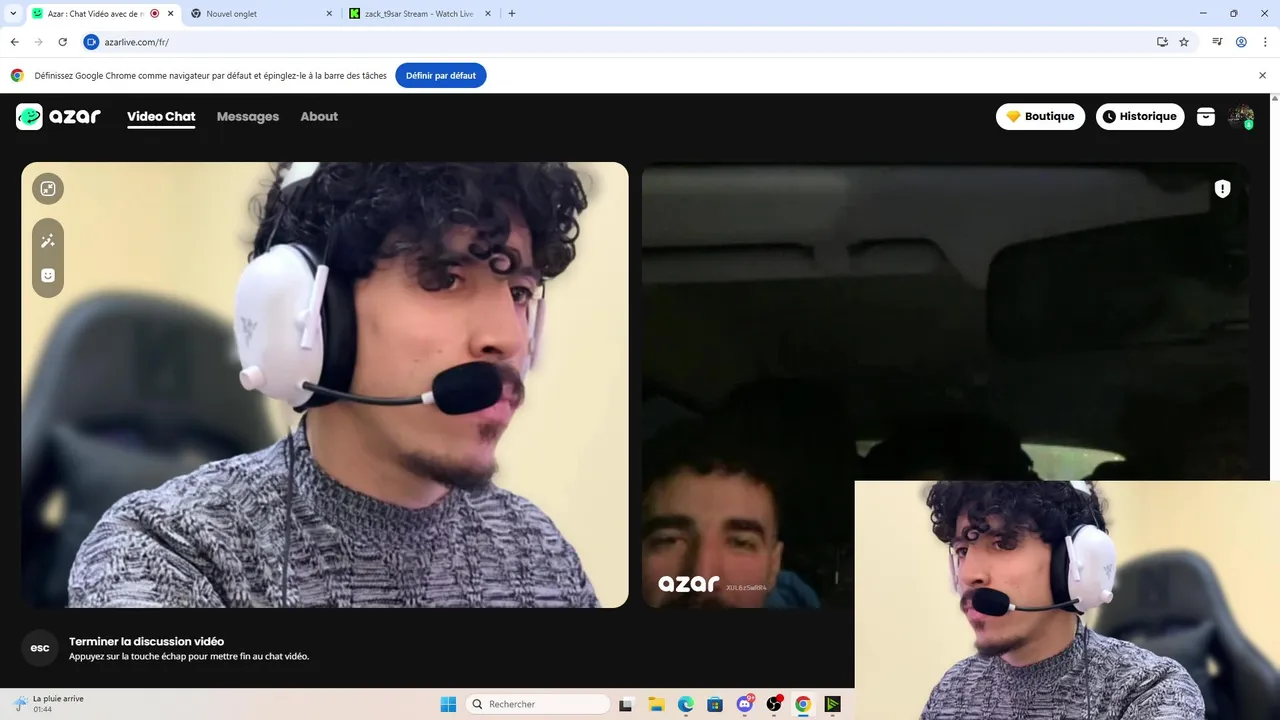Dismiss the Chrome default browser banner

(1262, 75)
